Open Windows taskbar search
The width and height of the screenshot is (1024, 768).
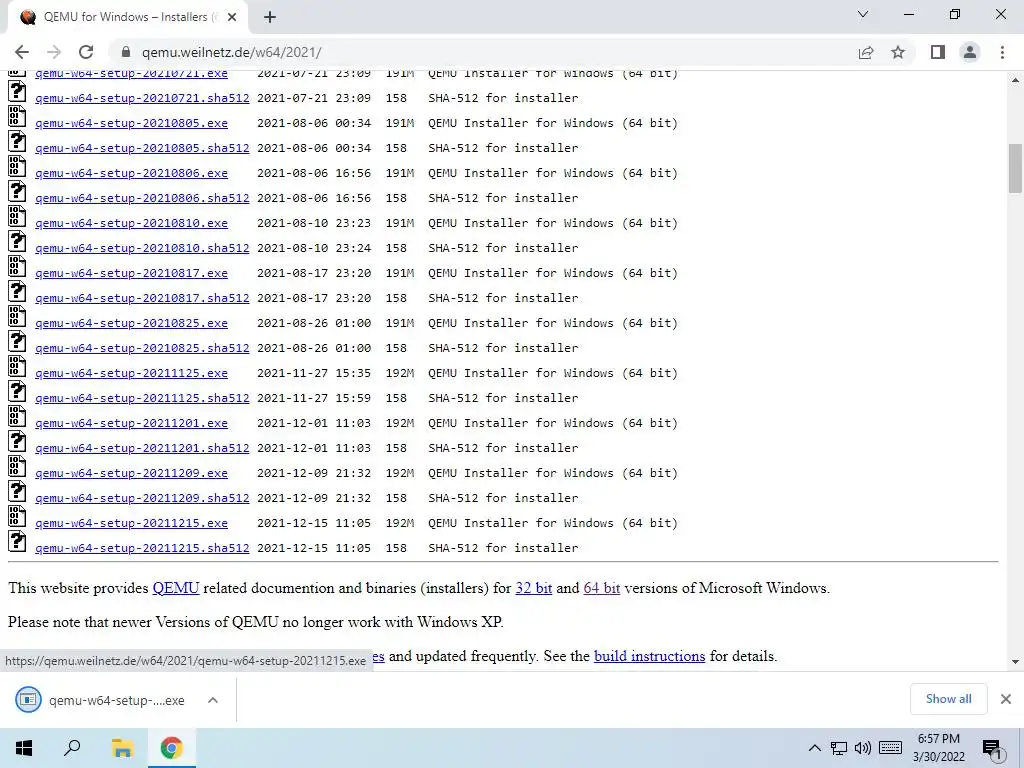[72, 748]
